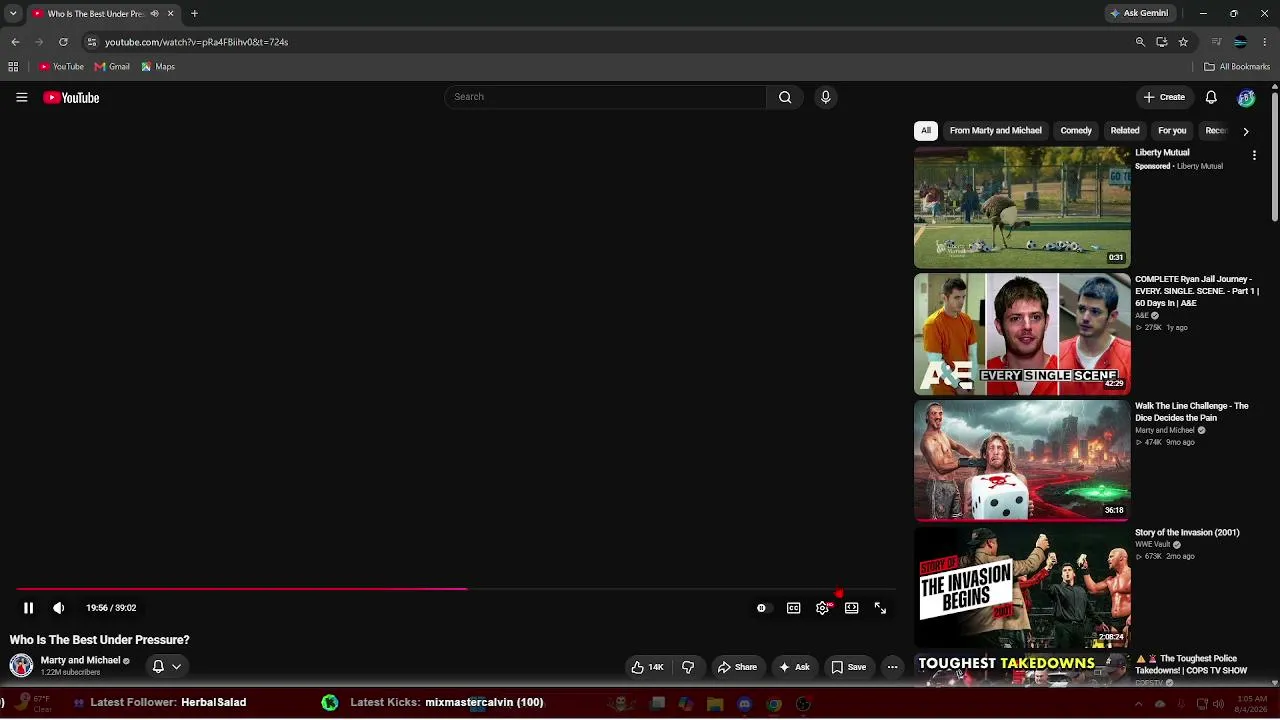The height and width of the screenshot is (720, 1280).
Task: Close the YouTube browser tab
Action: click(170, 13)
